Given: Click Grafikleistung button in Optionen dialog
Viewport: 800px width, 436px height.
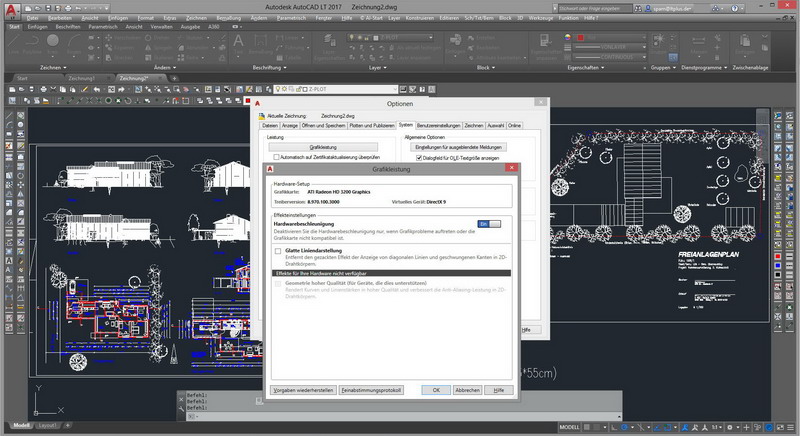Looking at the screenshot, I should (323, 147).
